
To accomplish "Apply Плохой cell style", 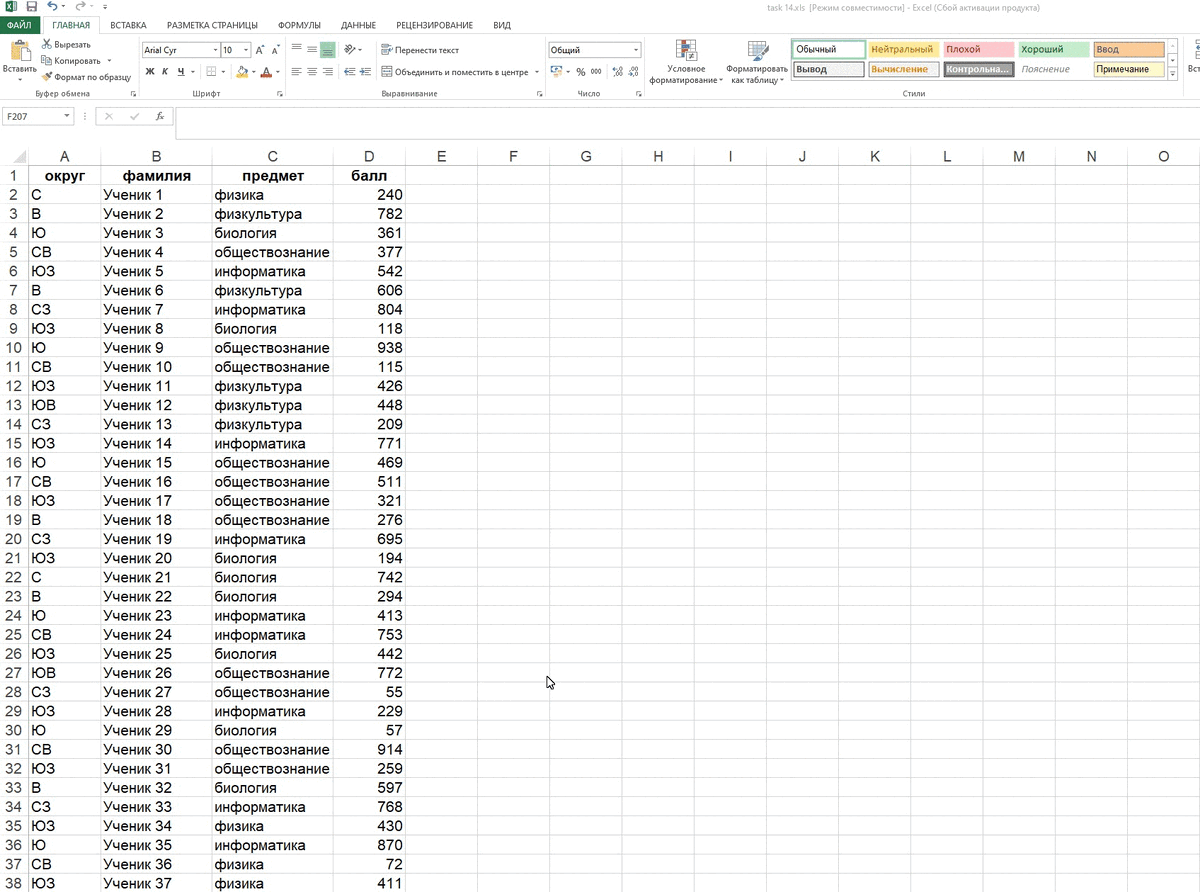I will click(x=979, y=49).
